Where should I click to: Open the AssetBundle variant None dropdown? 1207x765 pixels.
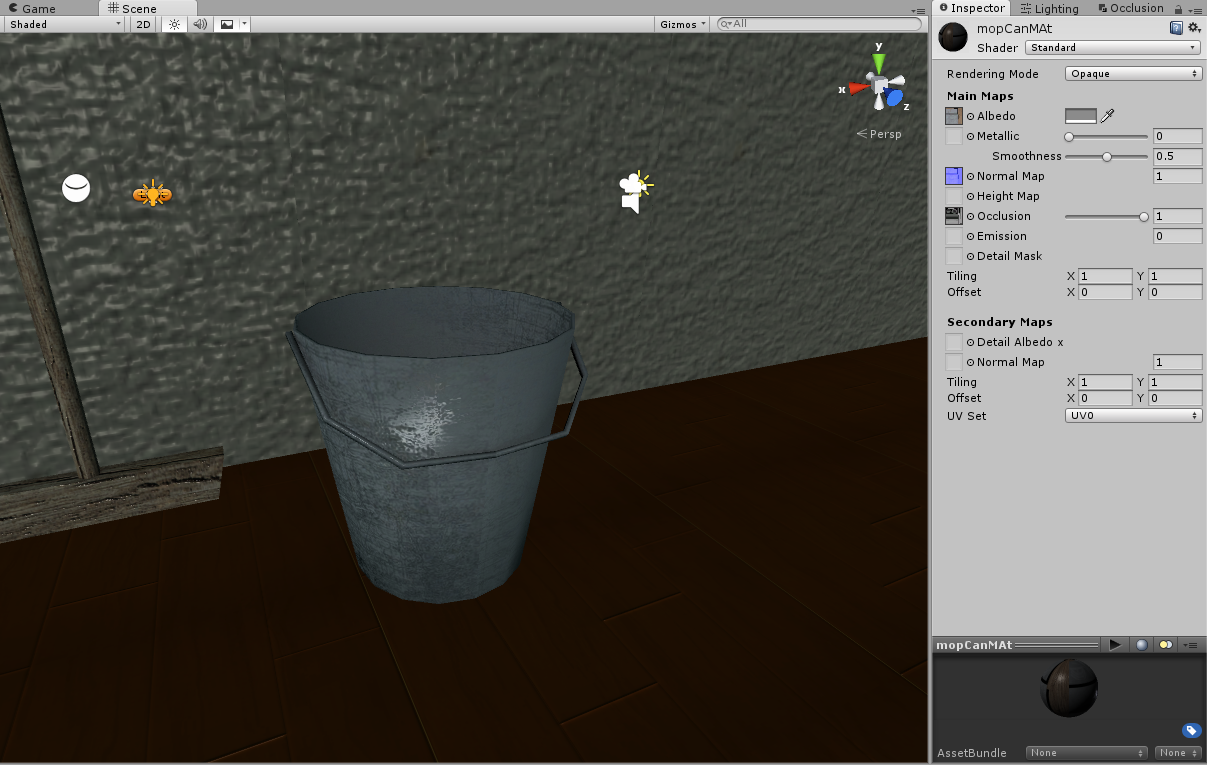point(1178,753)
